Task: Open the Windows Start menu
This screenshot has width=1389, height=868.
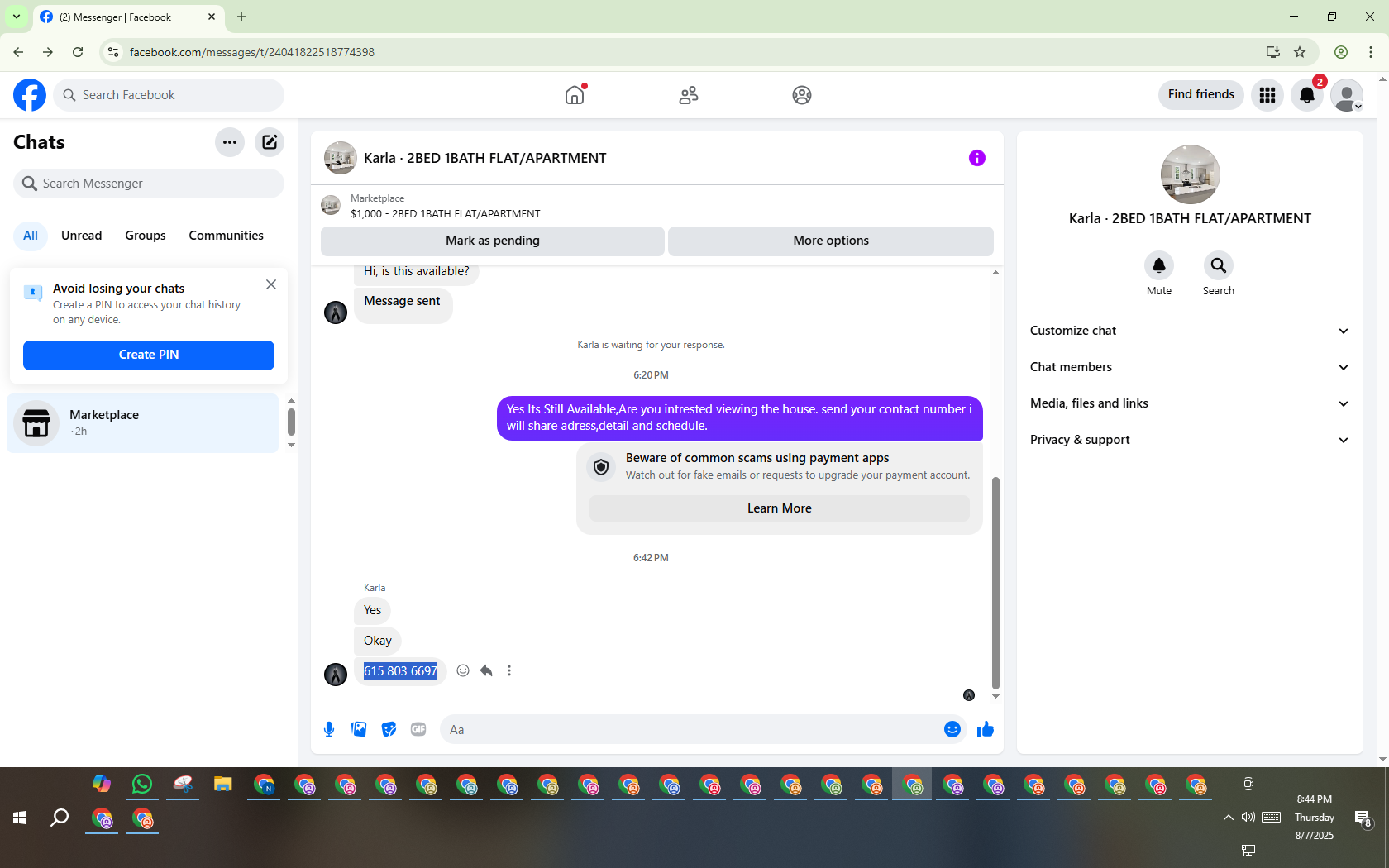Action: click(20, 818)
